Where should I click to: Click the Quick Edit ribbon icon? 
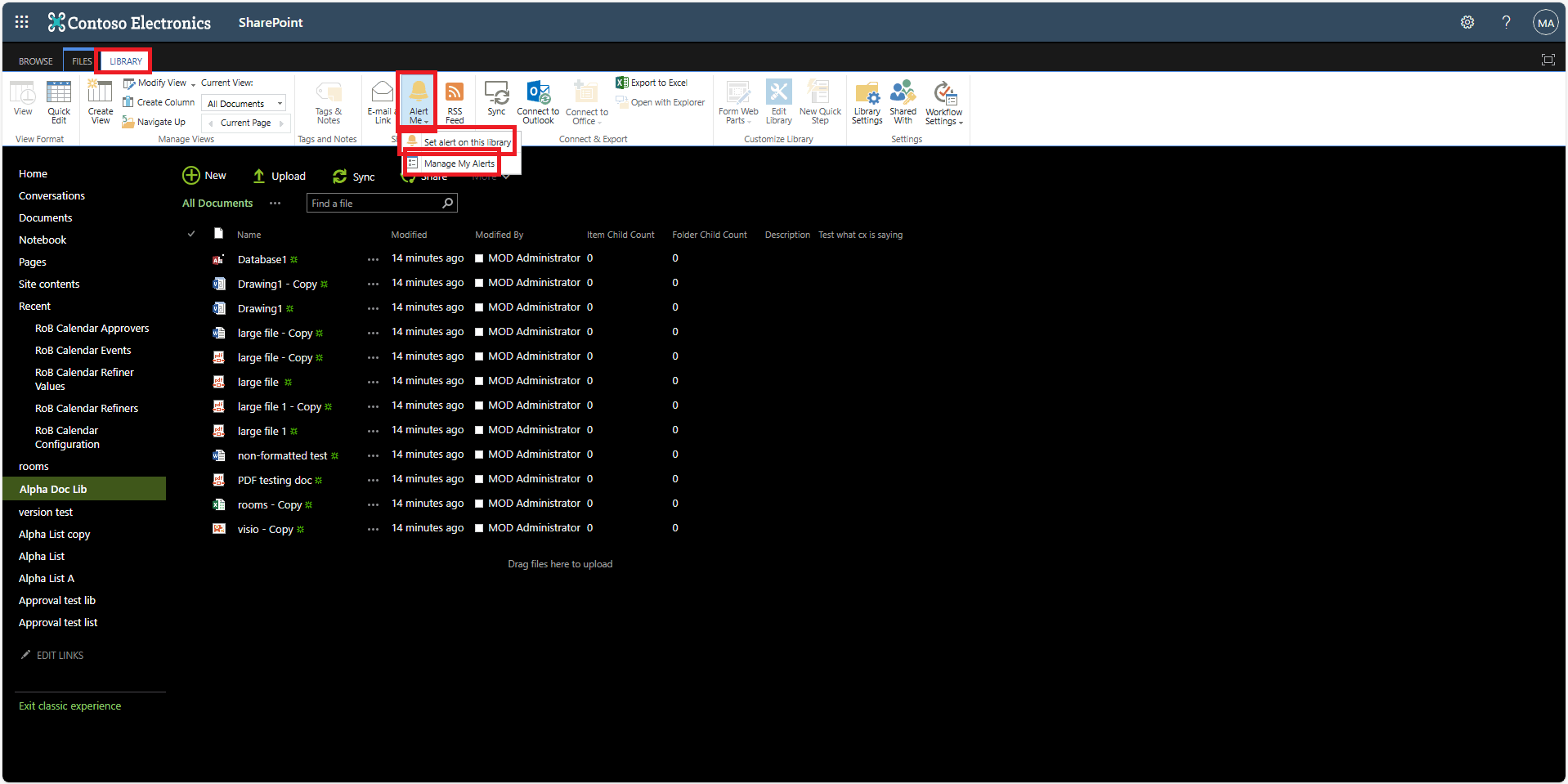point(59,102)
